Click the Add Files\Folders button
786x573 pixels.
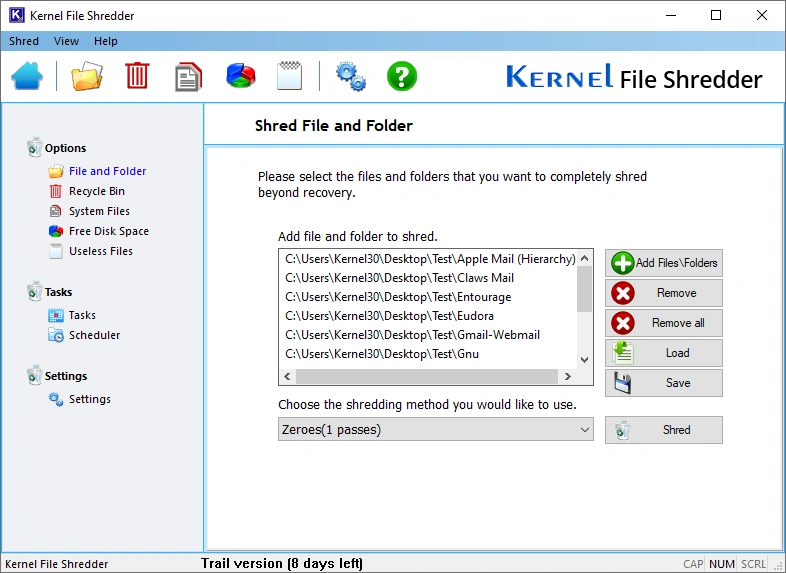(664, 263)
